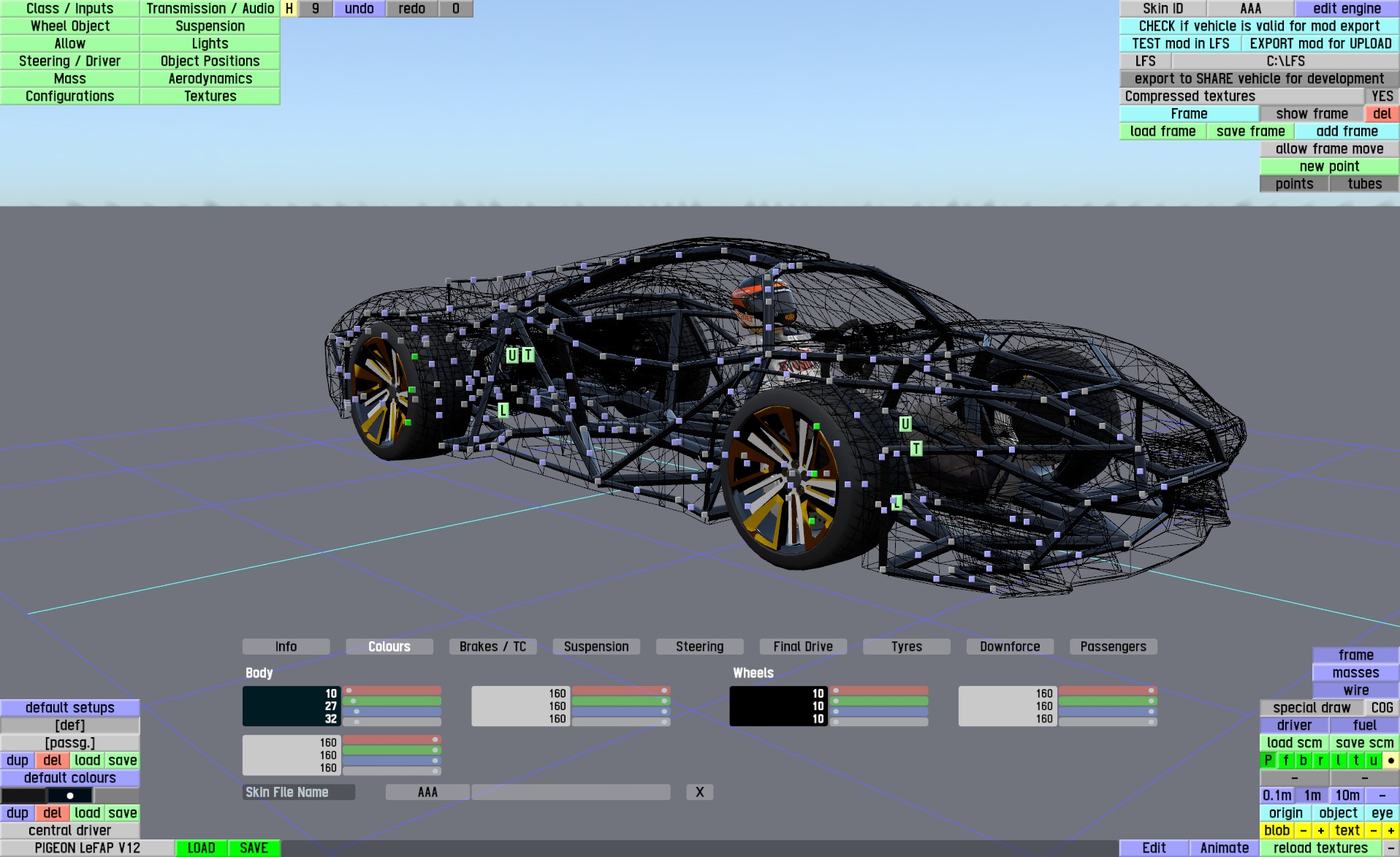
Task: Toggle the green l button
Action: pos(1339,761)
